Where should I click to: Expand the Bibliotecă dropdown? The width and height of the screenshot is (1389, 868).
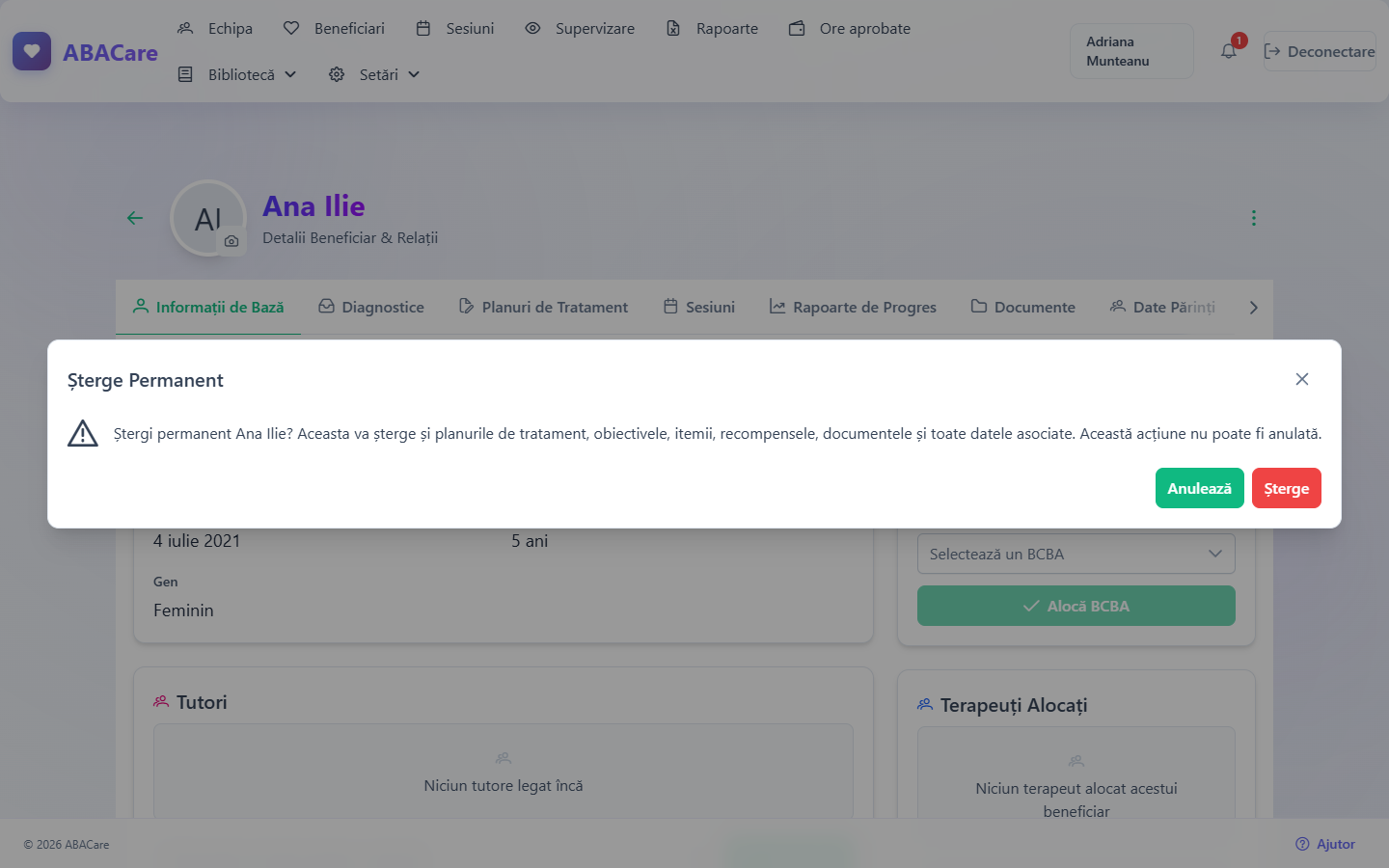pyautogui.click(x=237, y=74)
